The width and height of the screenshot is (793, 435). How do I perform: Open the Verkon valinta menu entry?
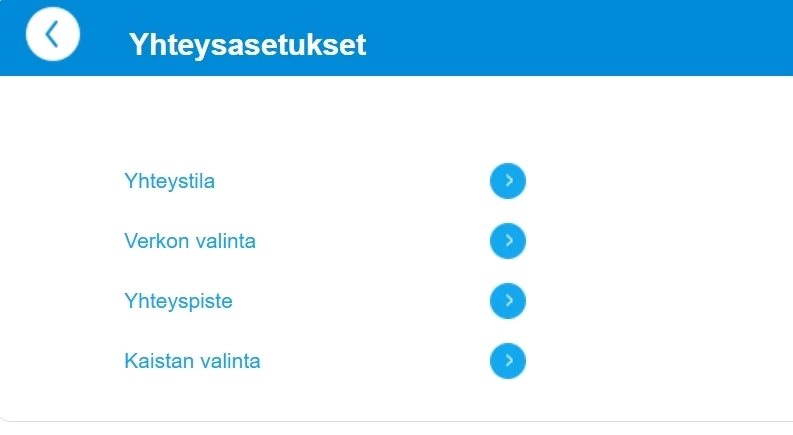(190, 241)
